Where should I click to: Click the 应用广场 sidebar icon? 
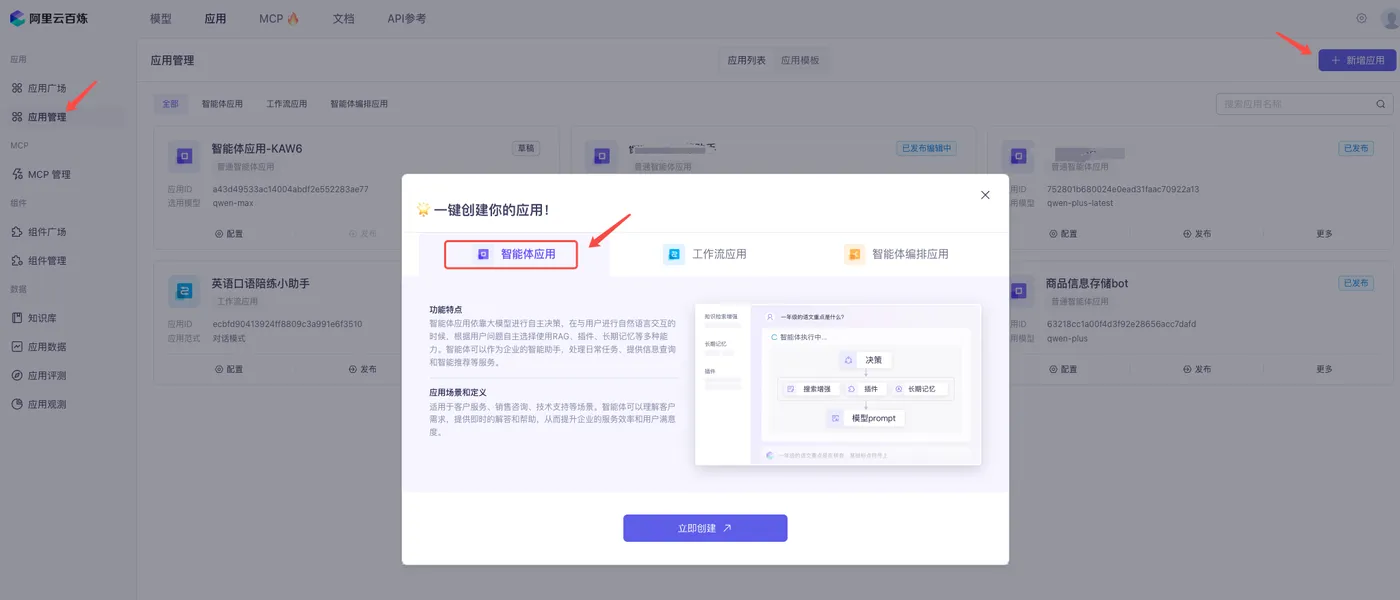pos(17,88)
